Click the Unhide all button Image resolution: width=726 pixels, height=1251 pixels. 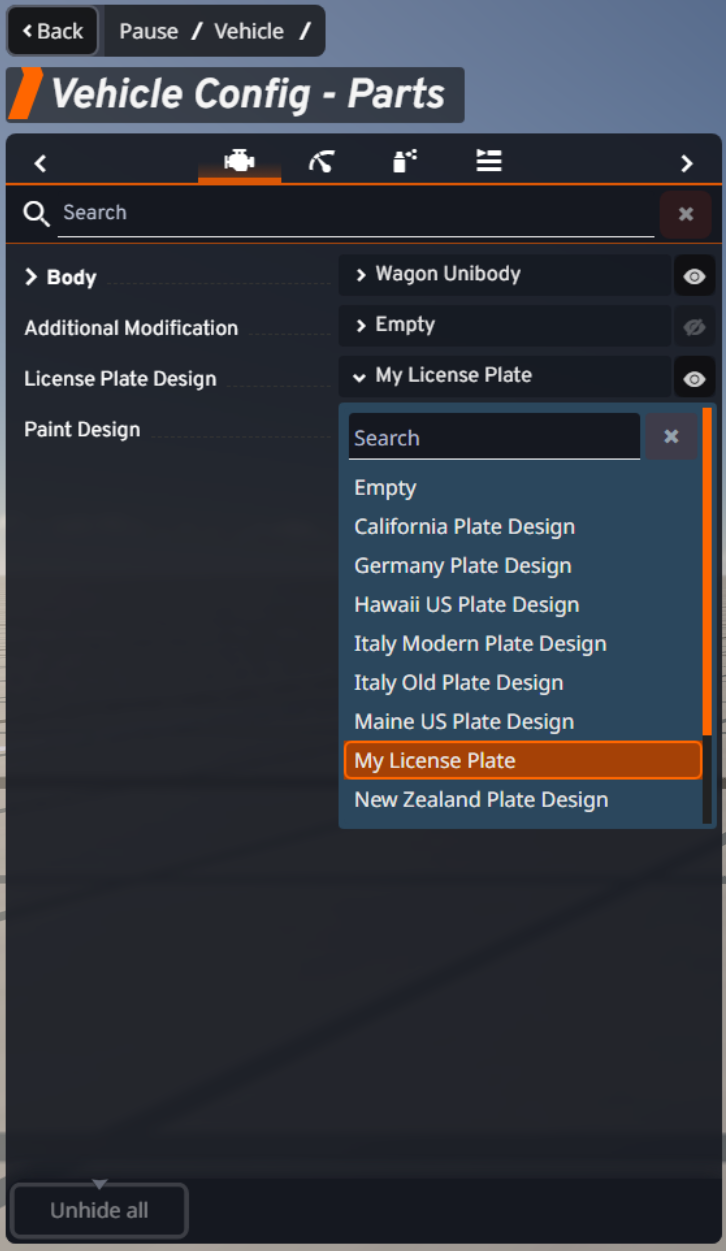point(99,1210)
